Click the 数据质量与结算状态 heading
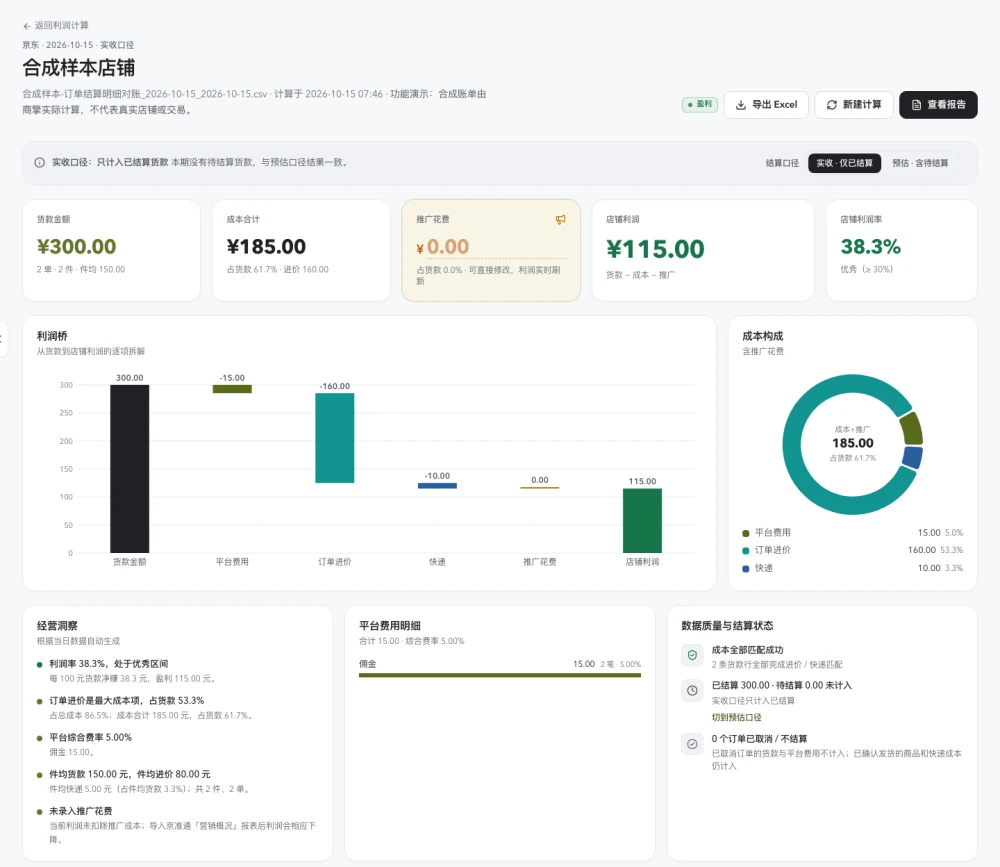1000x867 pixels. pyautogui.click(x=727, y=626)
